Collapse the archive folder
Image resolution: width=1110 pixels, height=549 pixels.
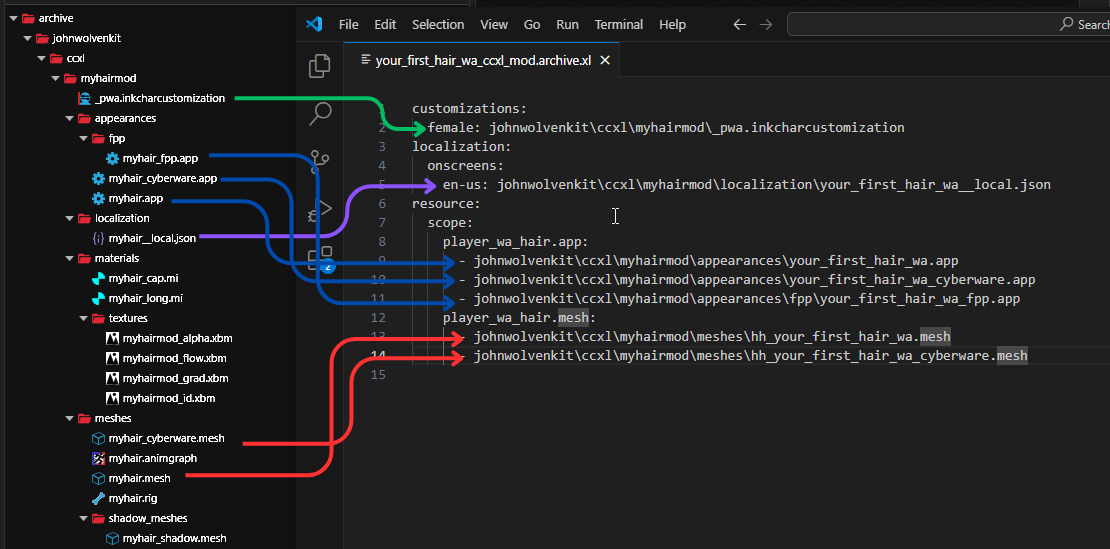coord(13,18)
